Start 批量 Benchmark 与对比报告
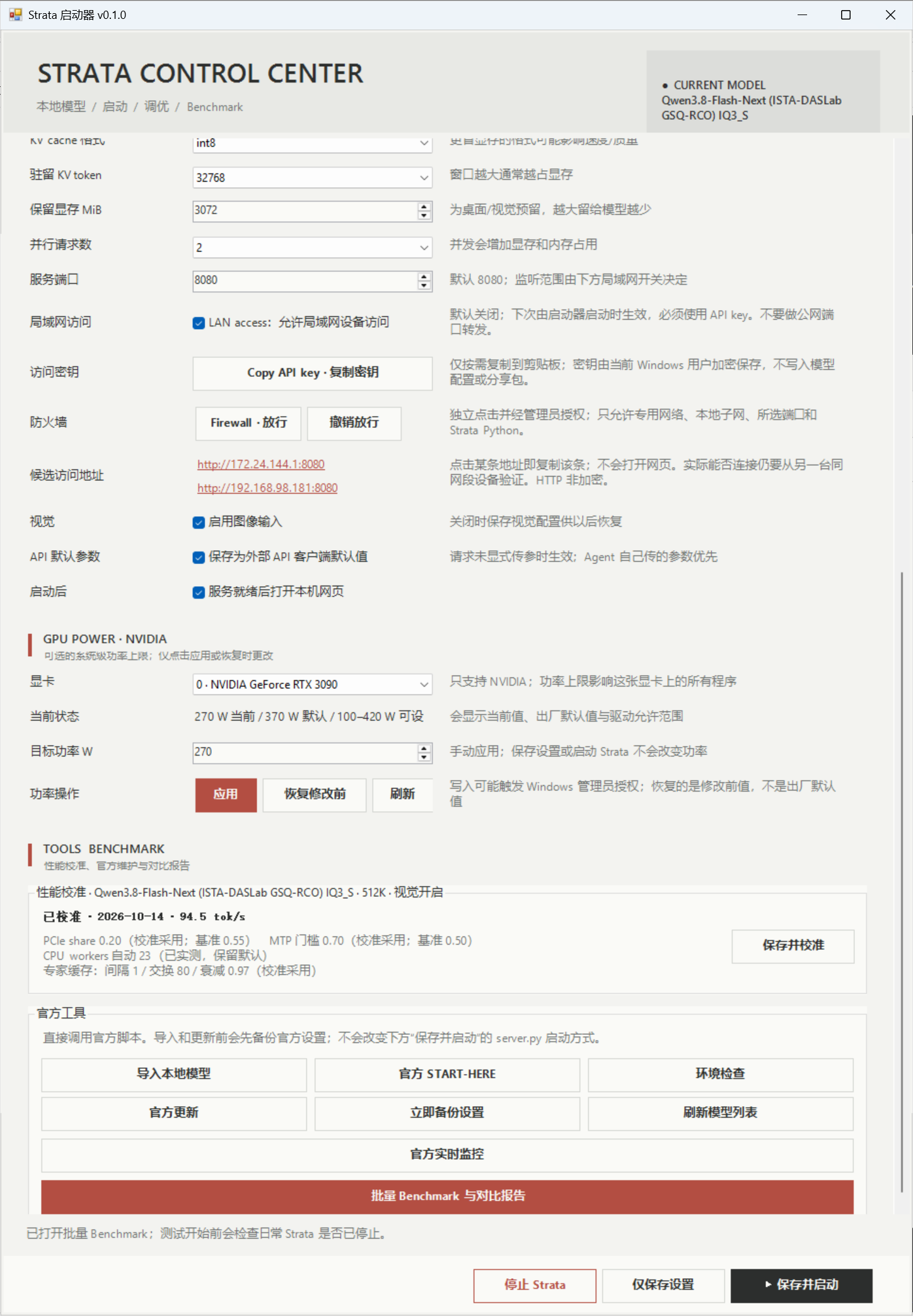The width and height of the screenshot is (913, 1316). coord(448,1197)
